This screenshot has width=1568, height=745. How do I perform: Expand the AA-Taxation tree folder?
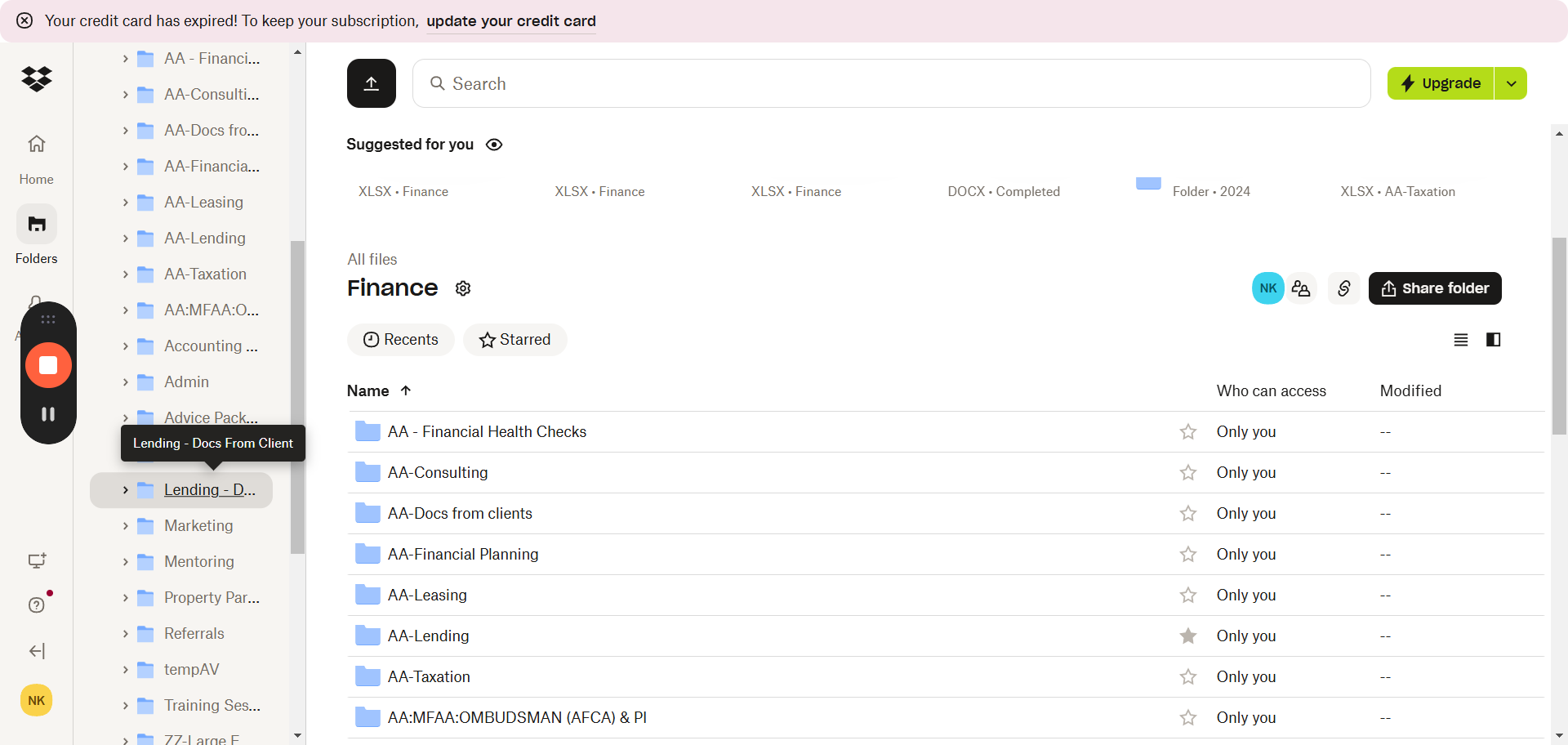pos(125,274)
